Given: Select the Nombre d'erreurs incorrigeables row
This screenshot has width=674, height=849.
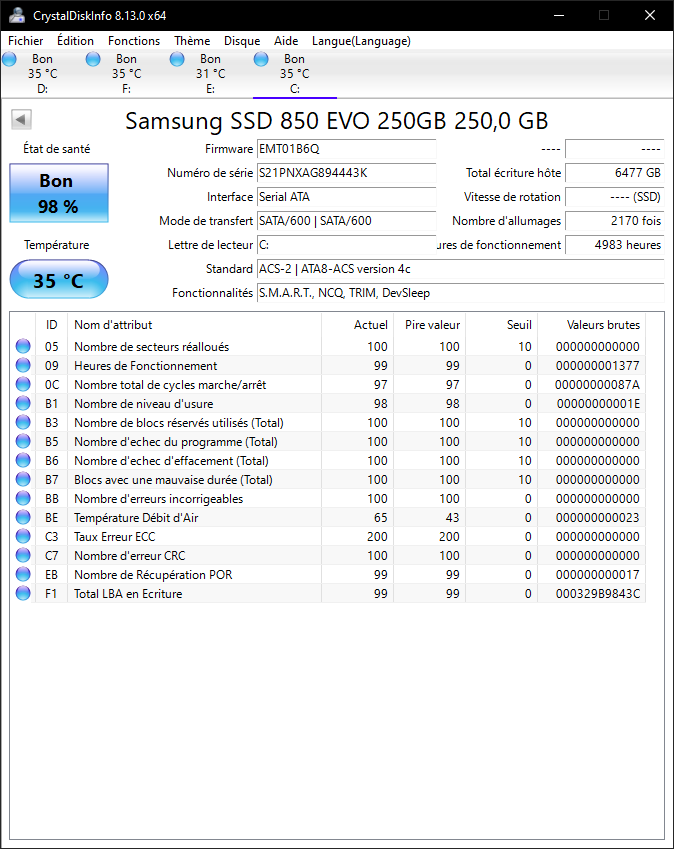Looking at the screenshot, I should tap(328, 498).
